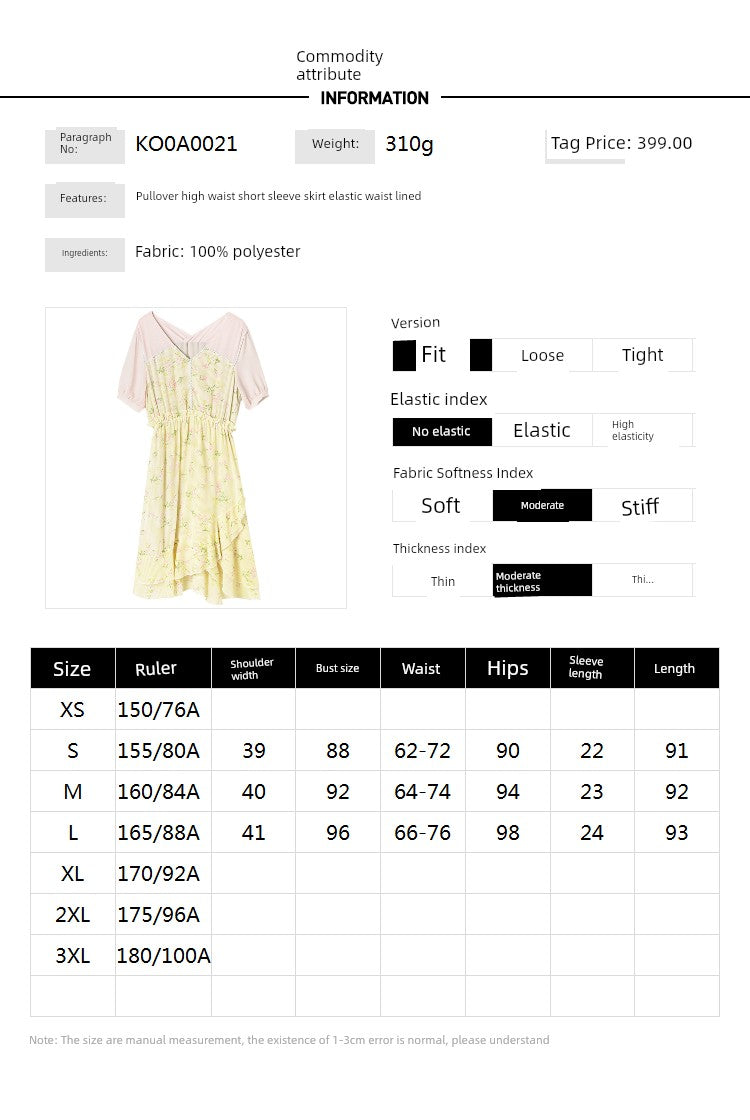Click the Commodity attribute title
Viewport: 750px width, 1120px height.
point(339,65)
